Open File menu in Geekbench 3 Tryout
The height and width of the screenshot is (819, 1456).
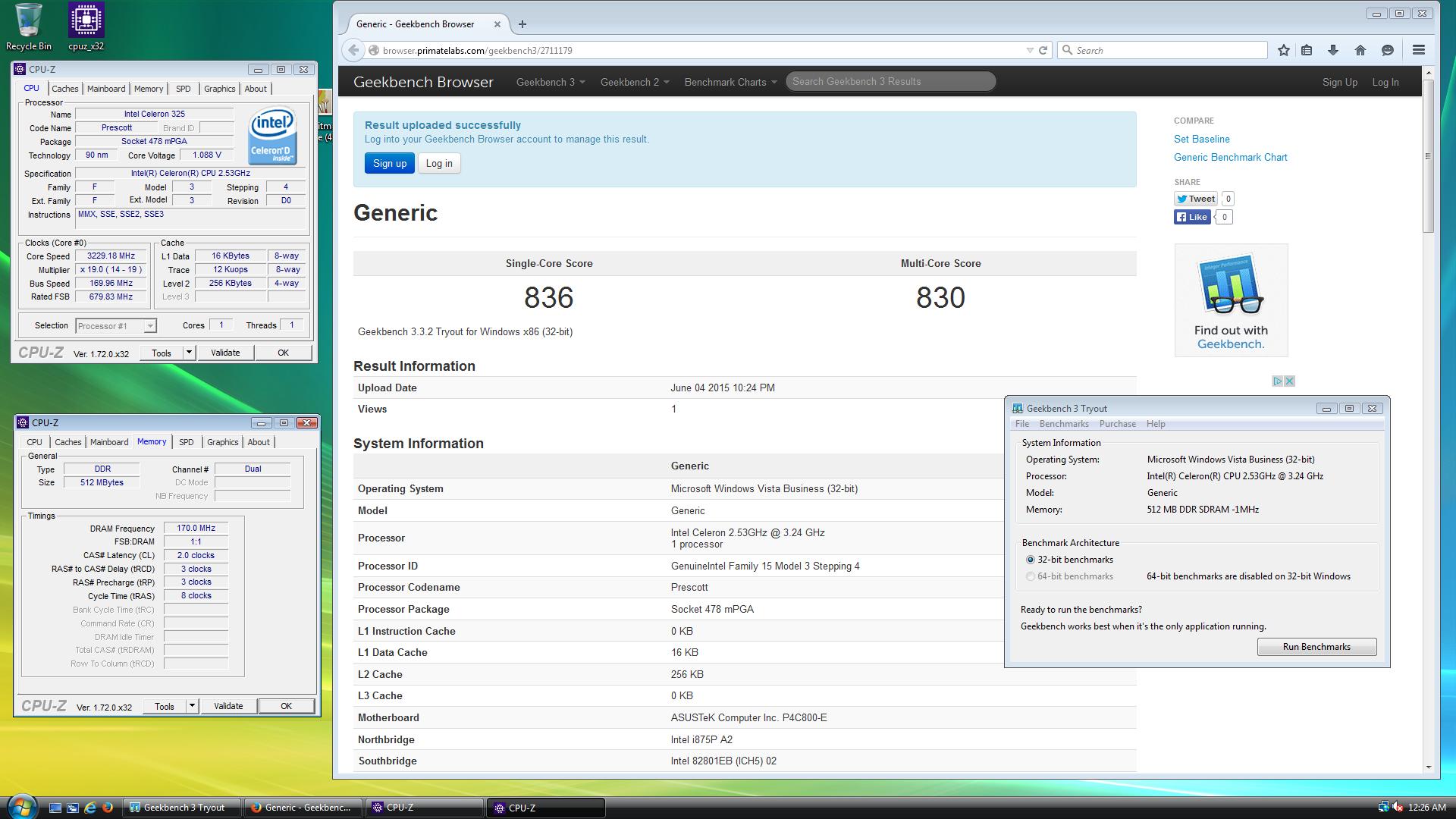[x=1022, y=424]
